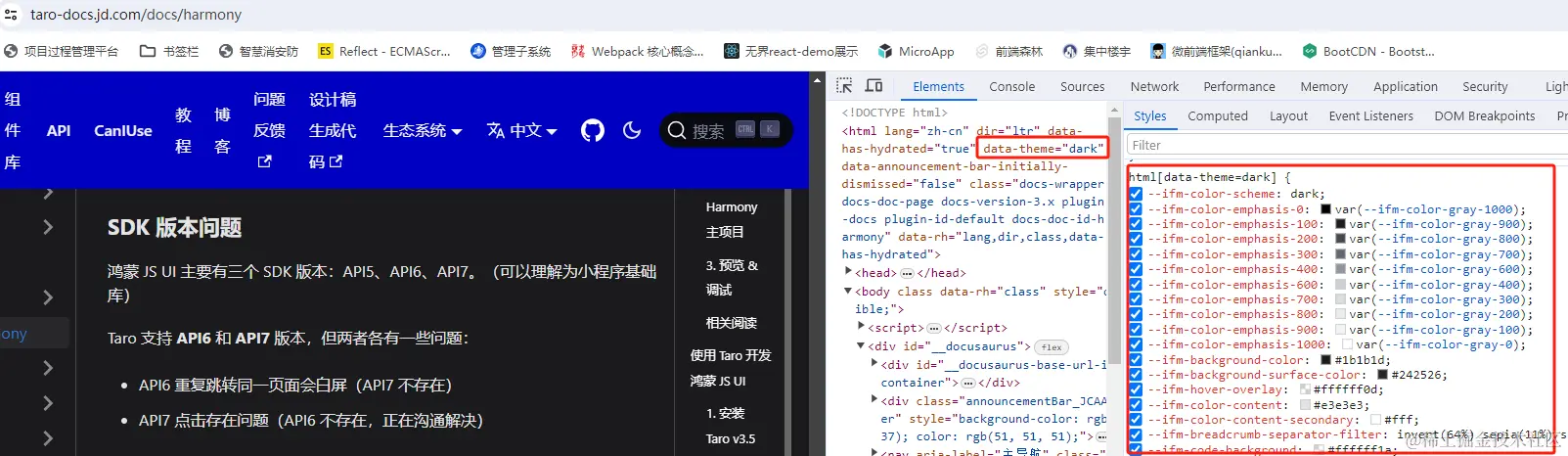Open the MicroApp bookmark
Viewport: 1568px width, 456px height.
[x=916, y=51]
